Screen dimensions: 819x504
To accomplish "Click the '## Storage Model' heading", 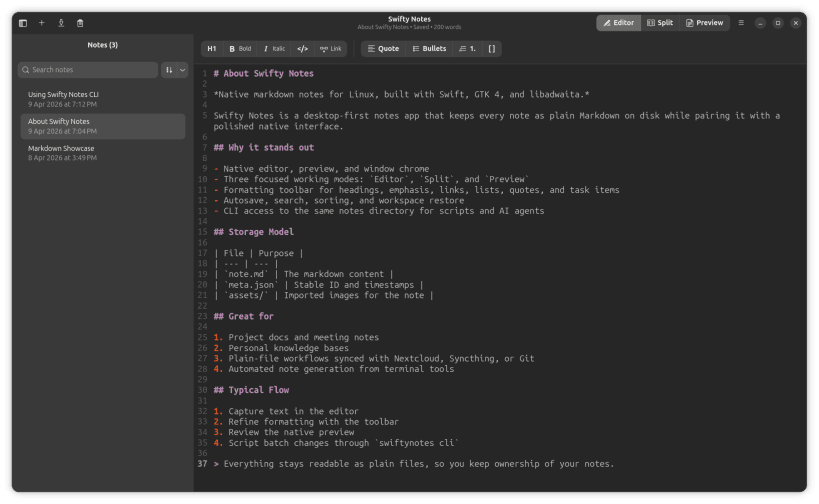I will [x=253, y=232].
